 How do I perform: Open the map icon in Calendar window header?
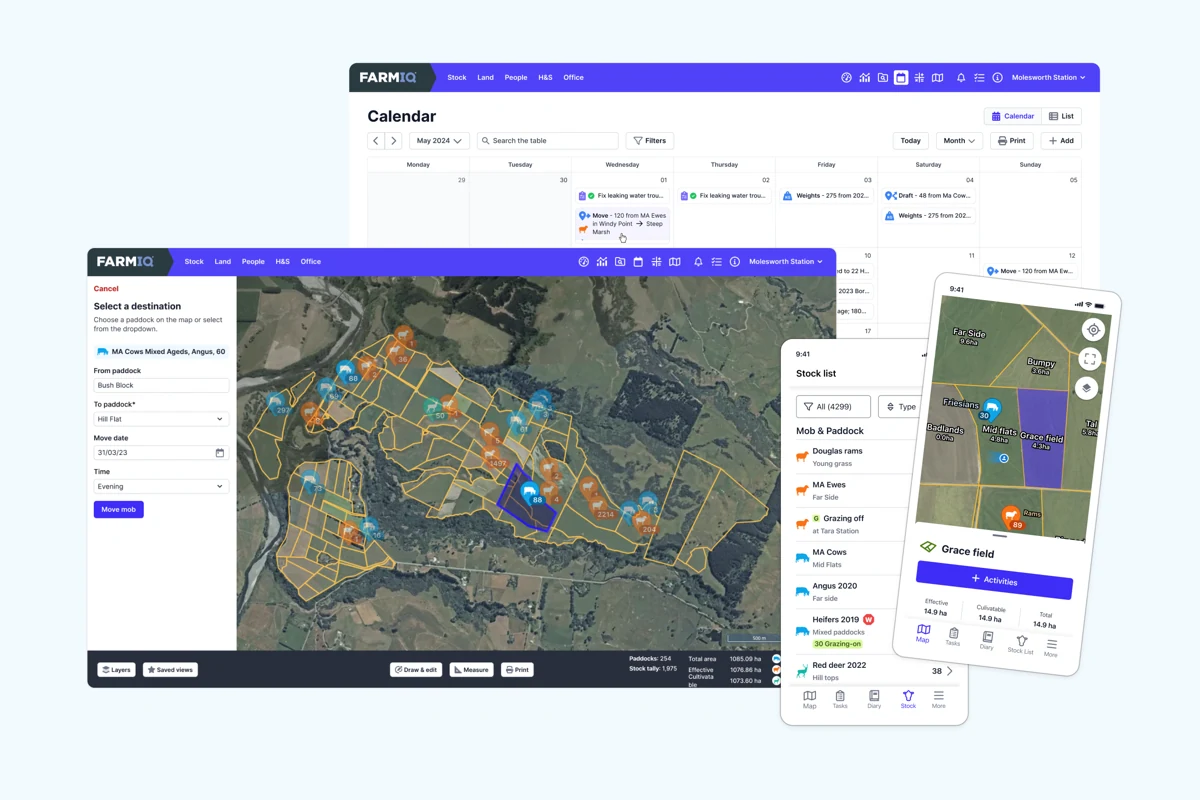coord(938,78)
